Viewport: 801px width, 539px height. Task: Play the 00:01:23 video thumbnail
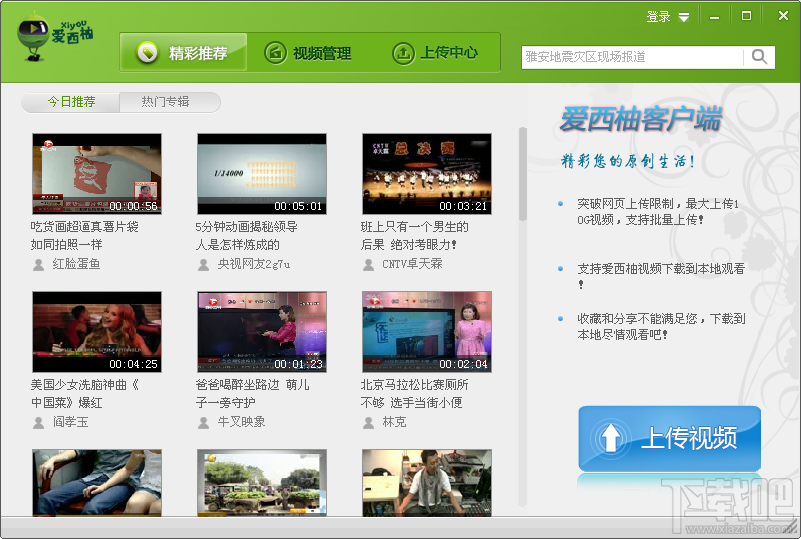pos(262,332)
